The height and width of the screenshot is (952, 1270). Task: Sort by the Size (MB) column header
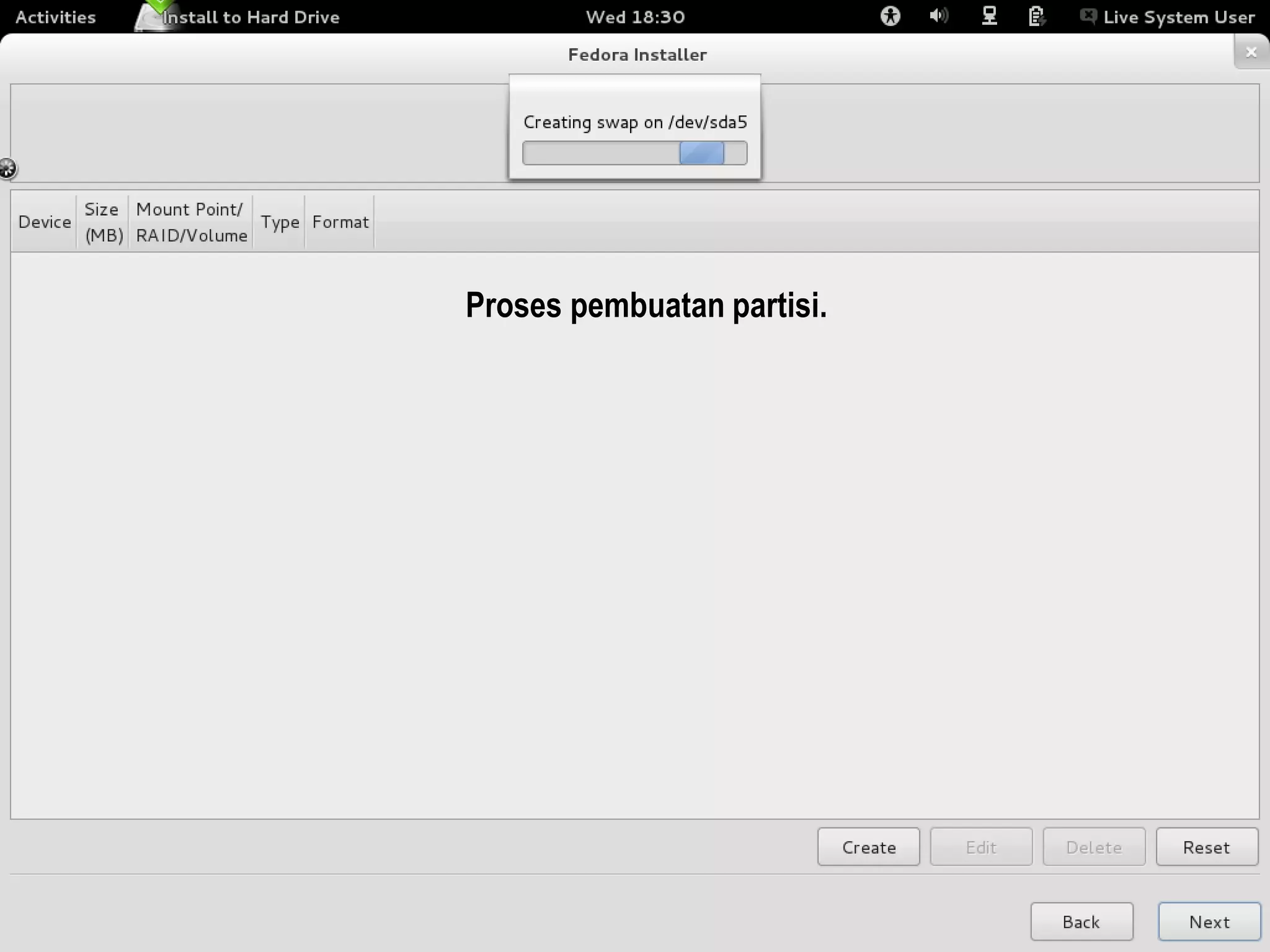pos(102,222)
